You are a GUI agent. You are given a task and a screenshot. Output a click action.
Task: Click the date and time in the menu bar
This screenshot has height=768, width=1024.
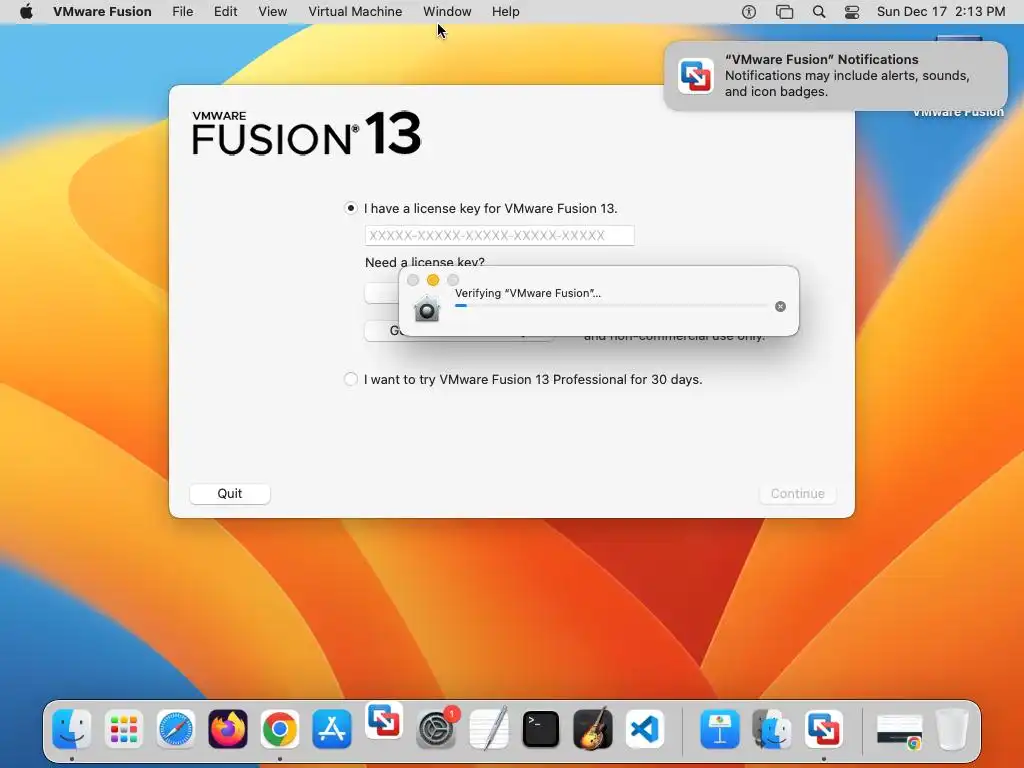coord(940,12)
